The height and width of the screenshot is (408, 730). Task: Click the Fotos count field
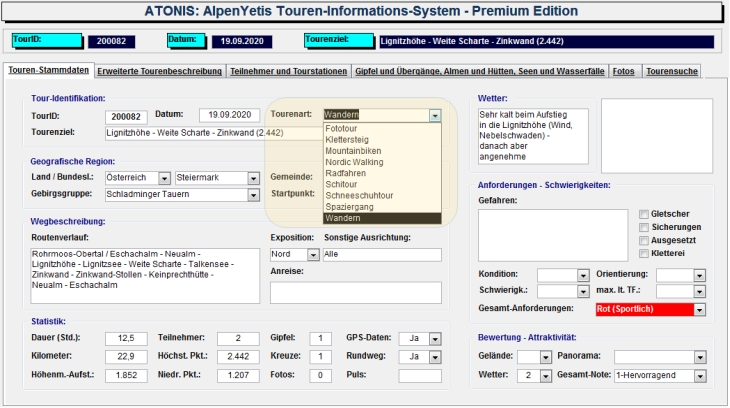click(320, 375)
